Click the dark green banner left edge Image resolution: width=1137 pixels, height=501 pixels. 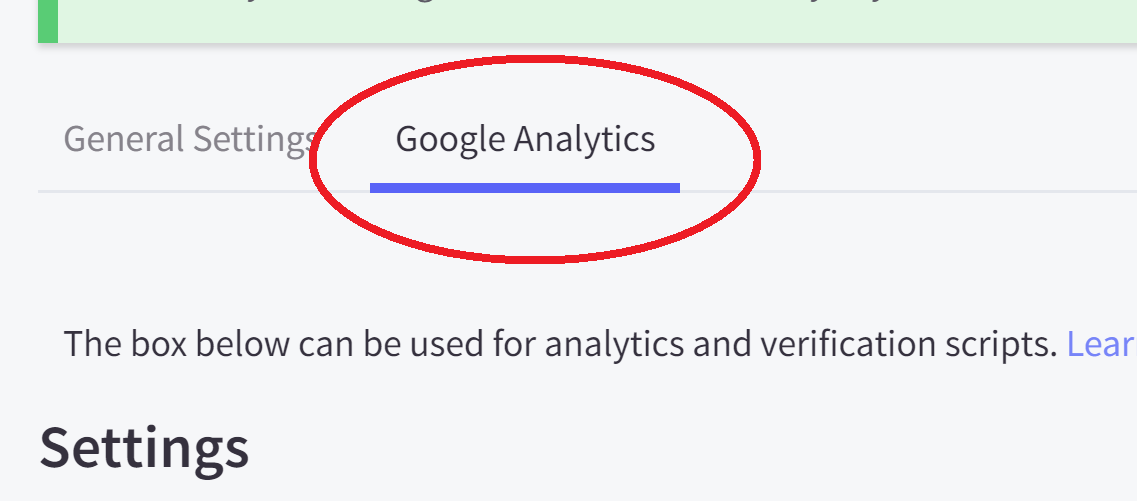pos(48,20)
